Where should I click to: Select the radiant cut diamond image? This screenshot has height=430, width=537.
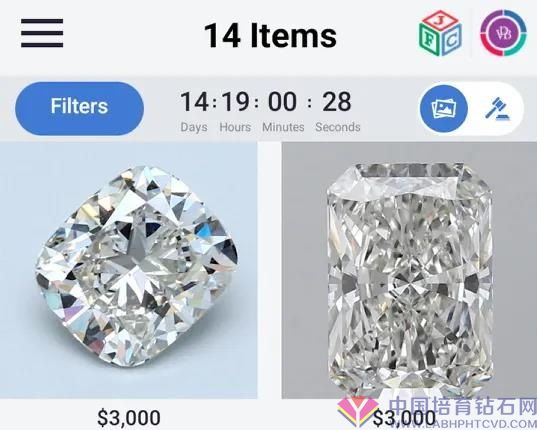pos(409,270)
